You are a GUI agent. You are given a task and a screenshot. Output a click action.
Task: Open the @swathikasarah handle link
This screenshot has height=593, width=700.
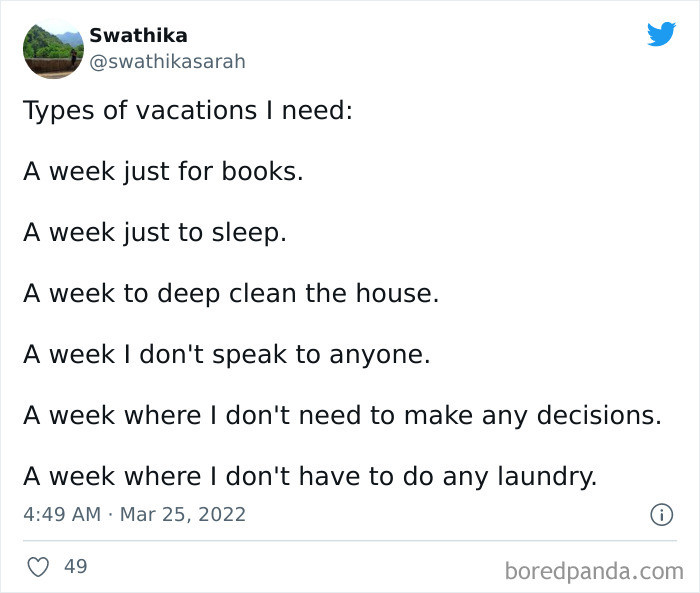[x=167, y=62]
